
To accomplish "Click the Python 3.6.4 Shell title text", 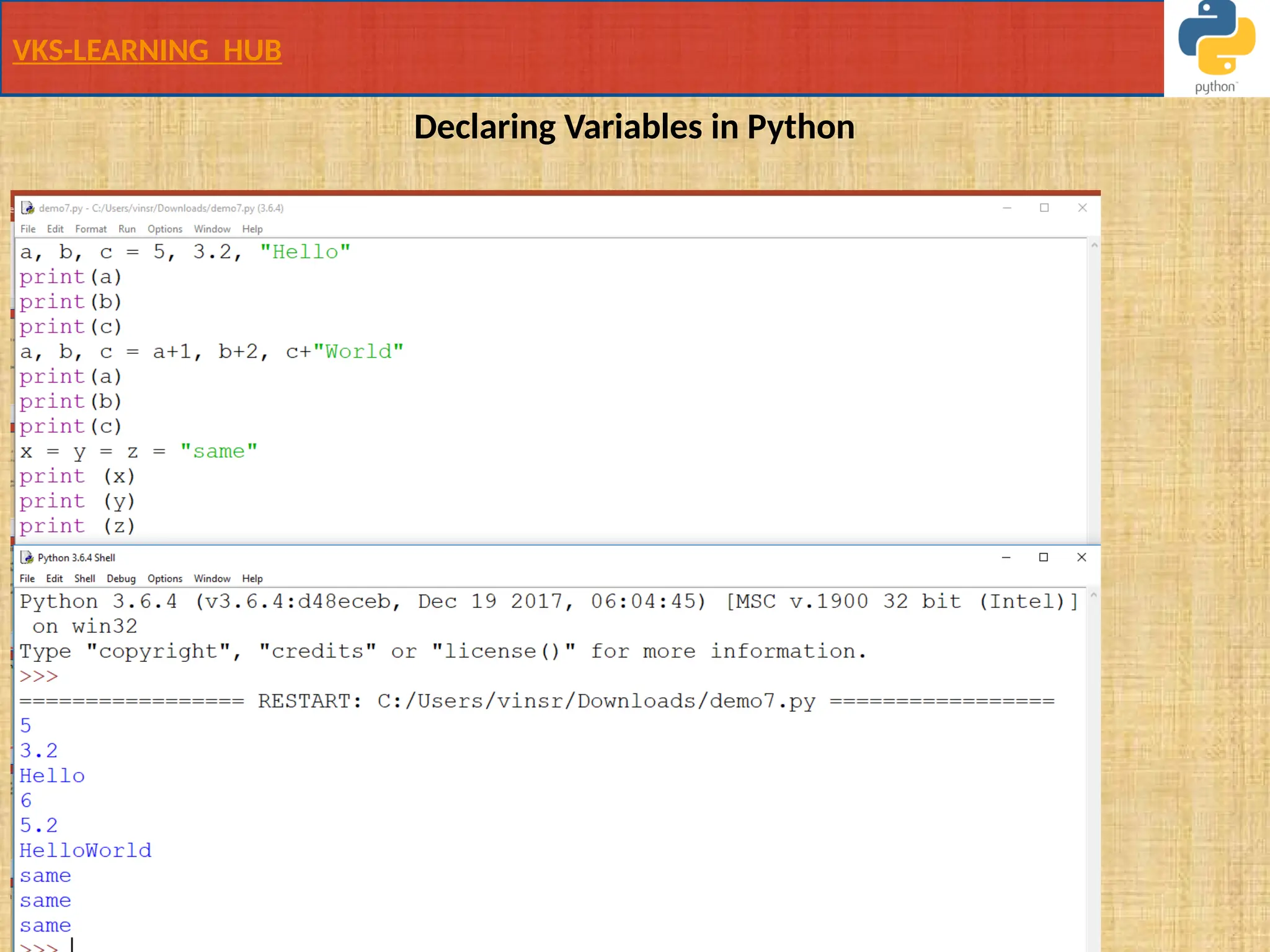I will tap(76, 558).
